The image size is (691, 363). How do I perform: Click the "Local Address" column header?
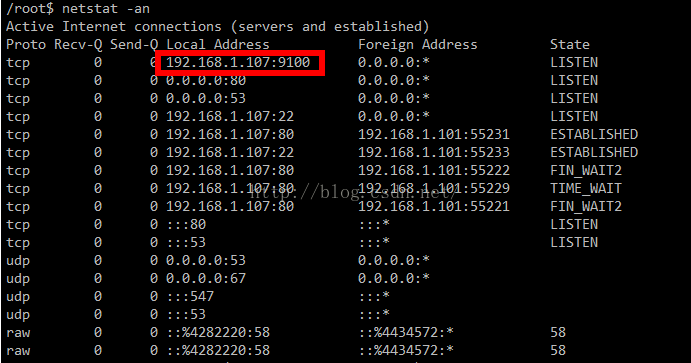pyautogui.click(x=218, y=45)
